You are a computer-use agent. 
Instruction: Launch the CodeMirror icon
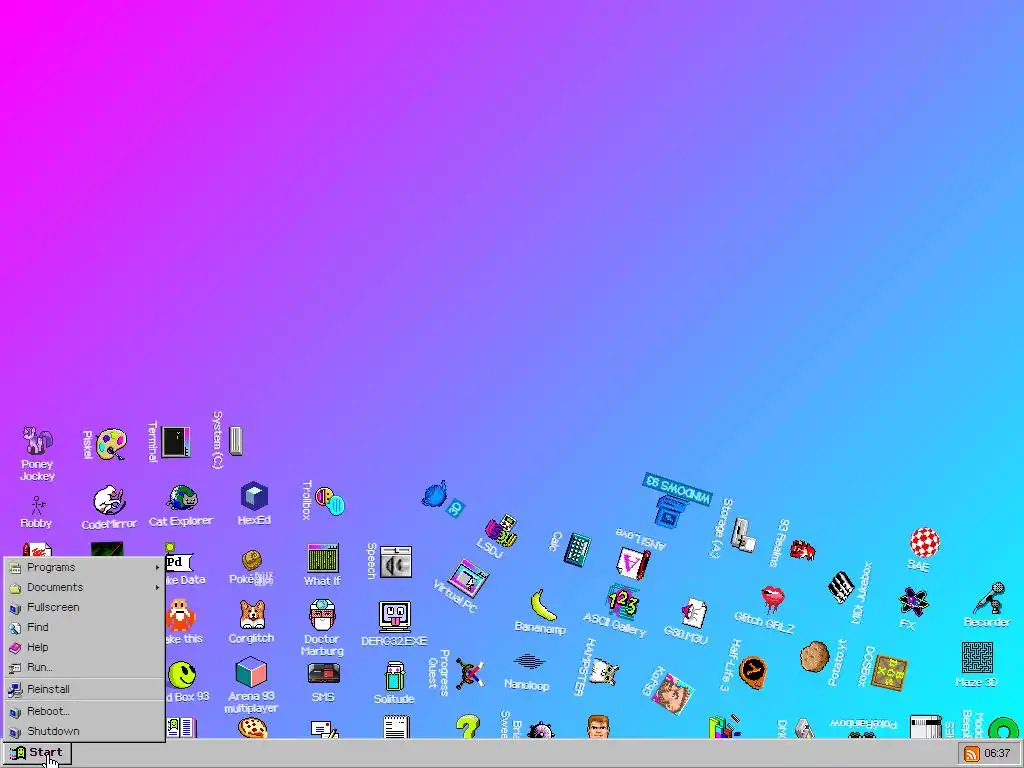coord(108,501)
